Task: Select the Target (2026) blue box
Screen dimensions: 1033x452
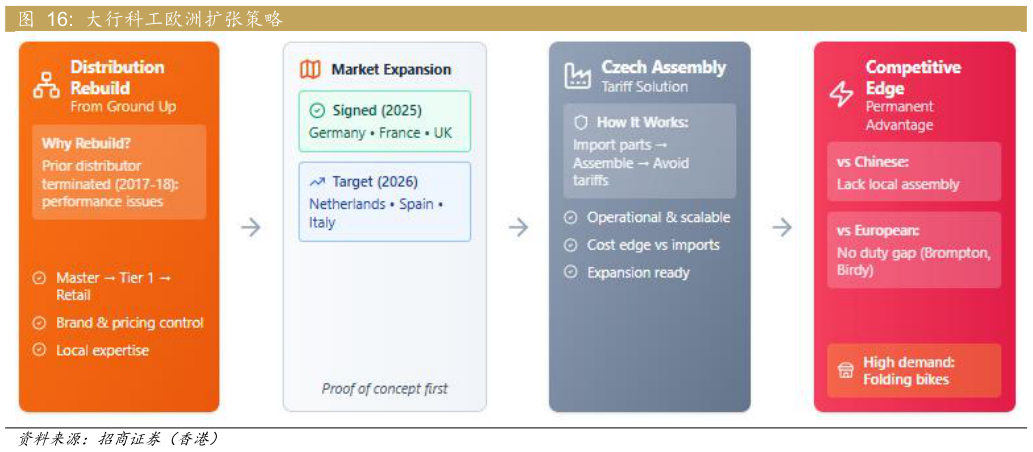Action: click(x=384, y=201)
